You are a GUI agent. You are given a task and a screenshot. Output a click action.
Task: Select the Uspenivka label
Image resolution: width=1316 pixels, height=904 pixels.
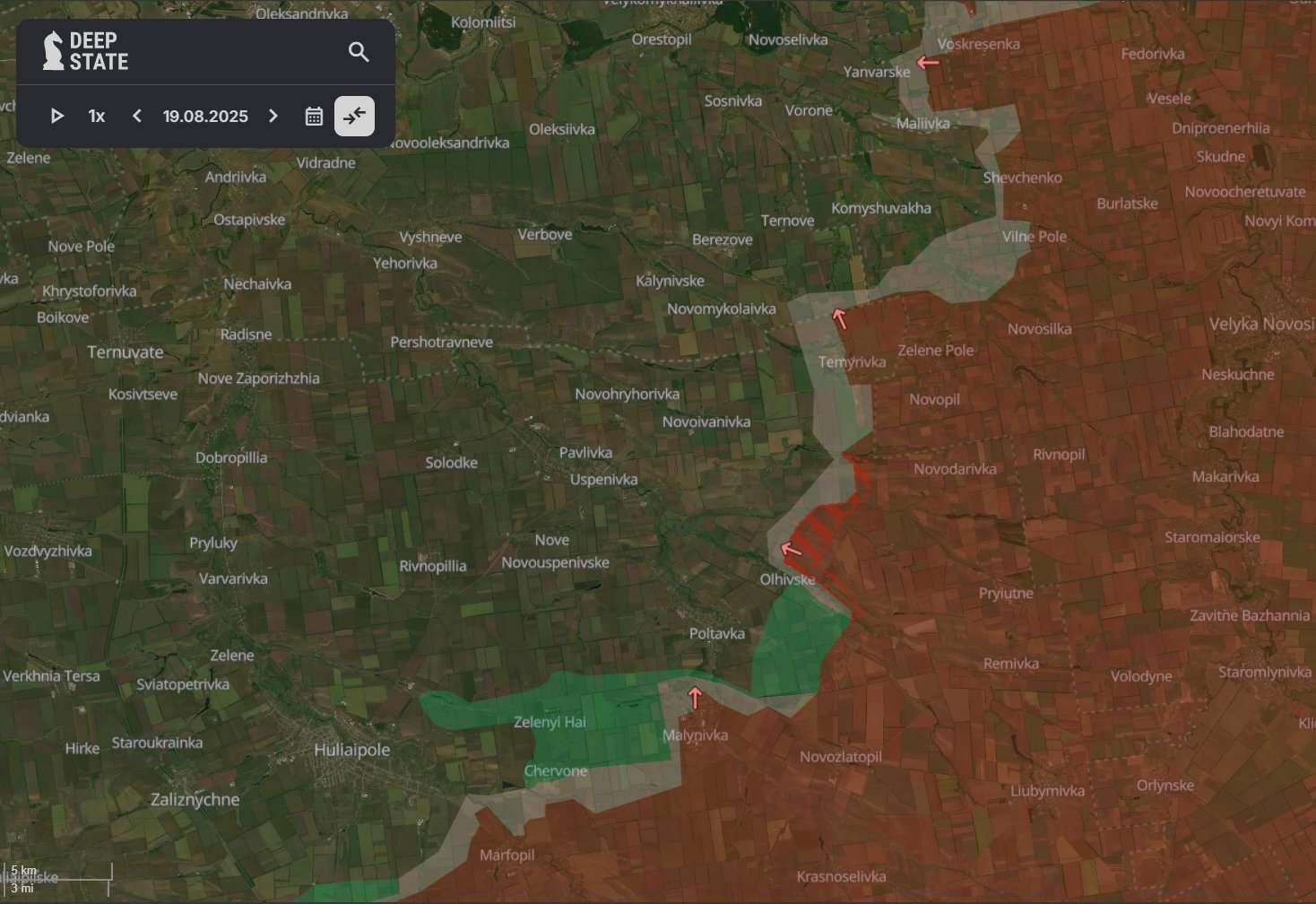[x=604, y=480]
